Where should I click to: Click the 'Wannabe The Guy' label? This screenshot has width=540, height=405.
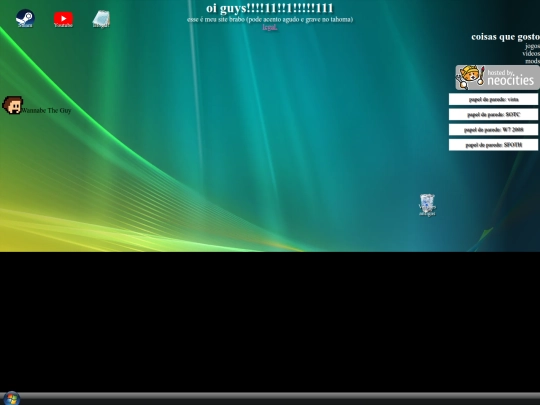pyautogui.click(x=46, y=110)
